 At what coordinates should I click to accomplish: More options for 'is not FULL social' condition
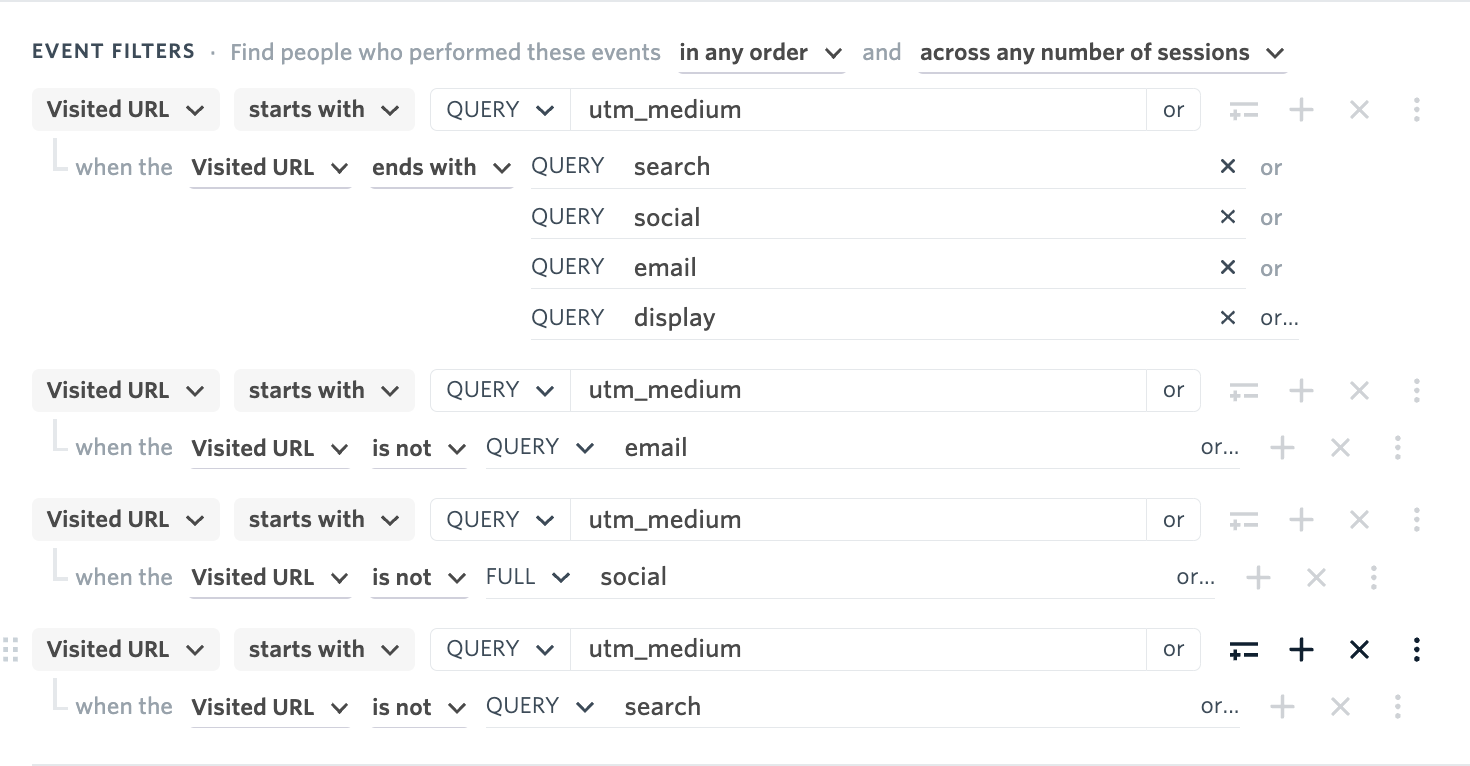[1373, 577]
